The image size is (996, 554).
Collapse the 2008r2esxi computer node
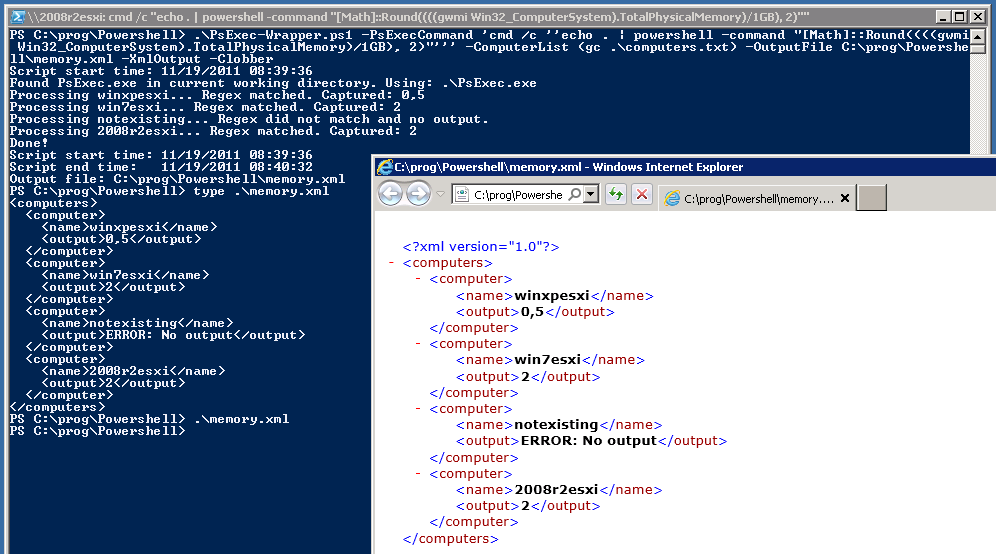point(419,473)
